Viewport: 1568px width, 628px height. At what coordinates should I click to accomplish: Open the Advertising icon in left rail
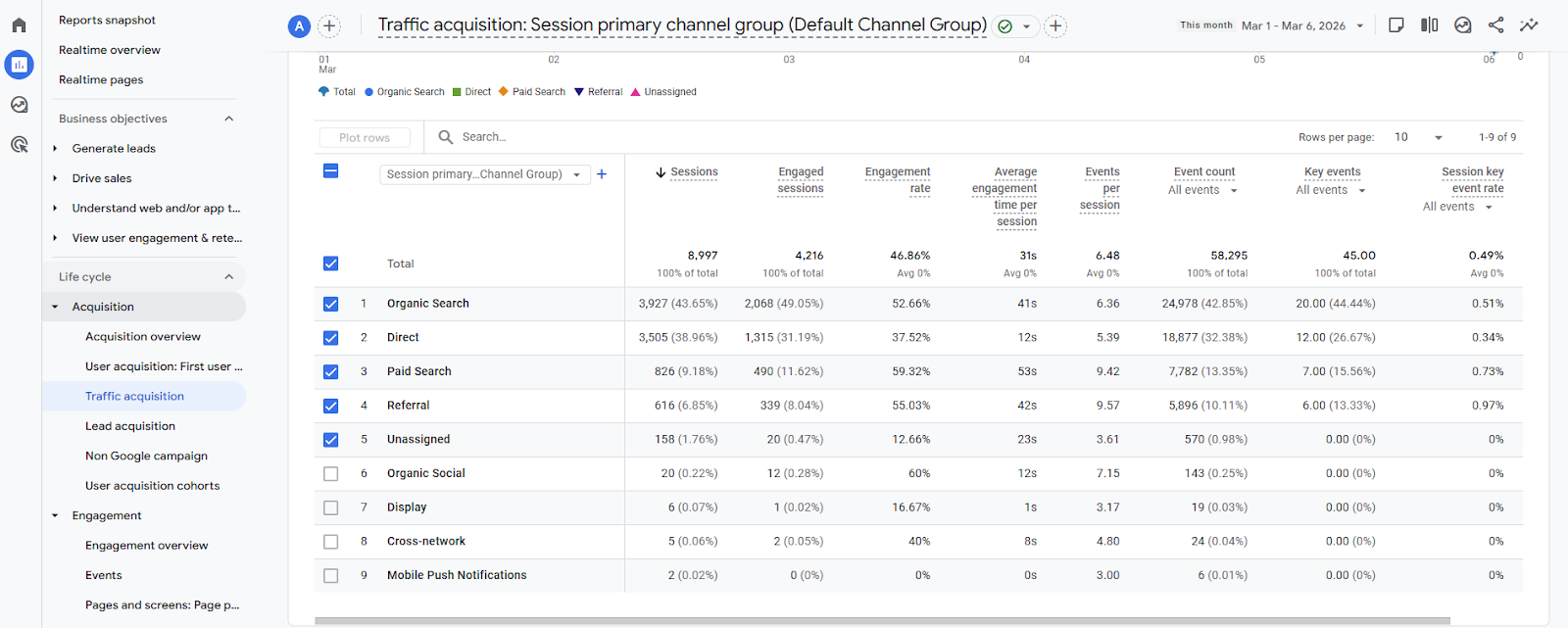[19, 145]
